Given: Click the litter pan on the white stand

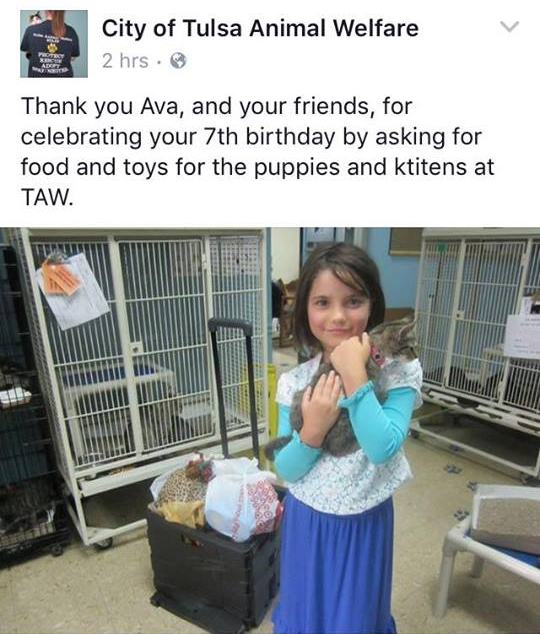Looking at the screenshot, I should (505, 518).
